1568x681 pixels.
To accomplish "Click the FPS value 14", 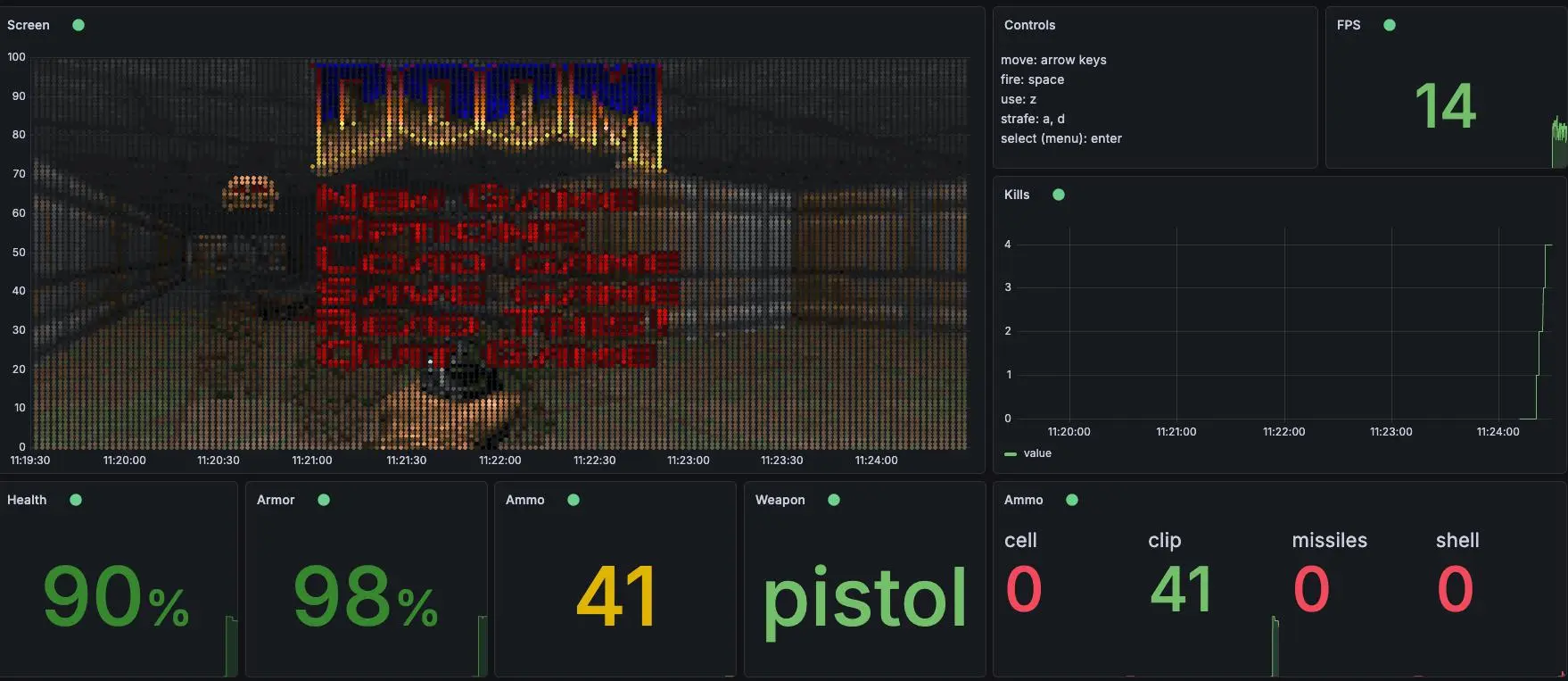I will (x=1445, y=105).
